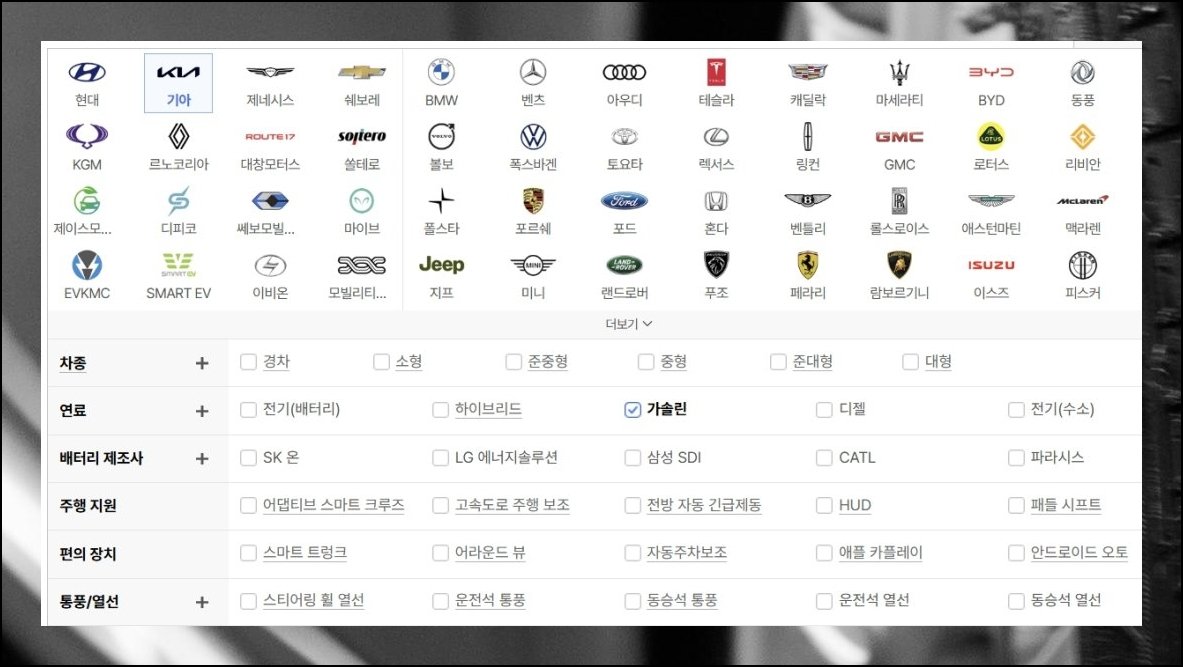Select the Renault Korea (르노코리아) logo
This screenshot has height=667, width=1183.
pyautogui.click(x=178, y=137)
